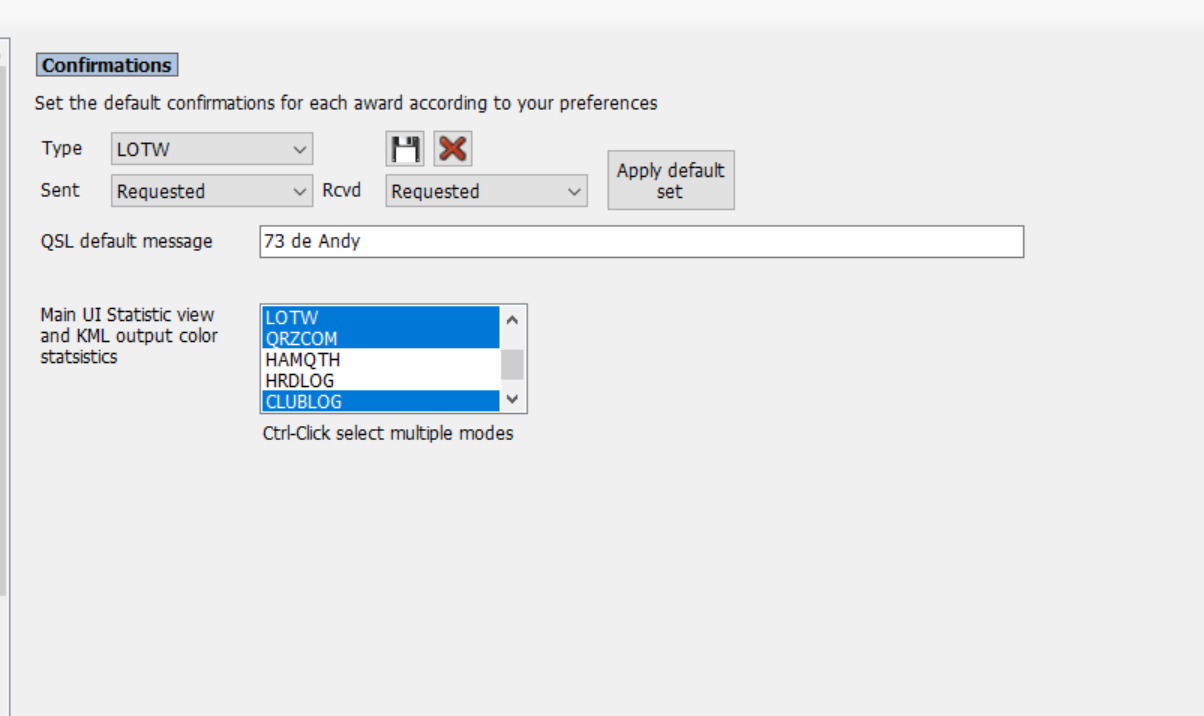The height and width of the screenshot is (716, 1204).
Task: Click the Confirmations section header
Action: [x=107, y=65]
